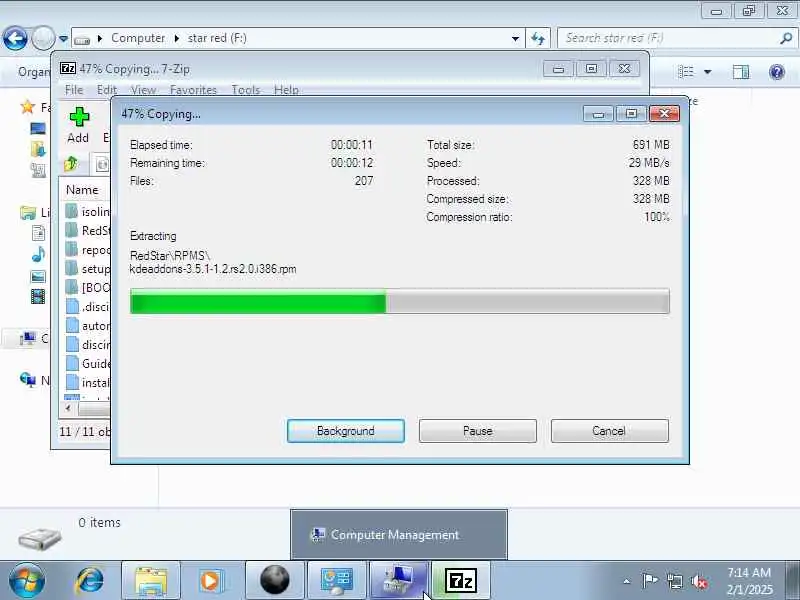800x600 pixels.
Task: Open the Start menu orb
Action: (27, 581)
